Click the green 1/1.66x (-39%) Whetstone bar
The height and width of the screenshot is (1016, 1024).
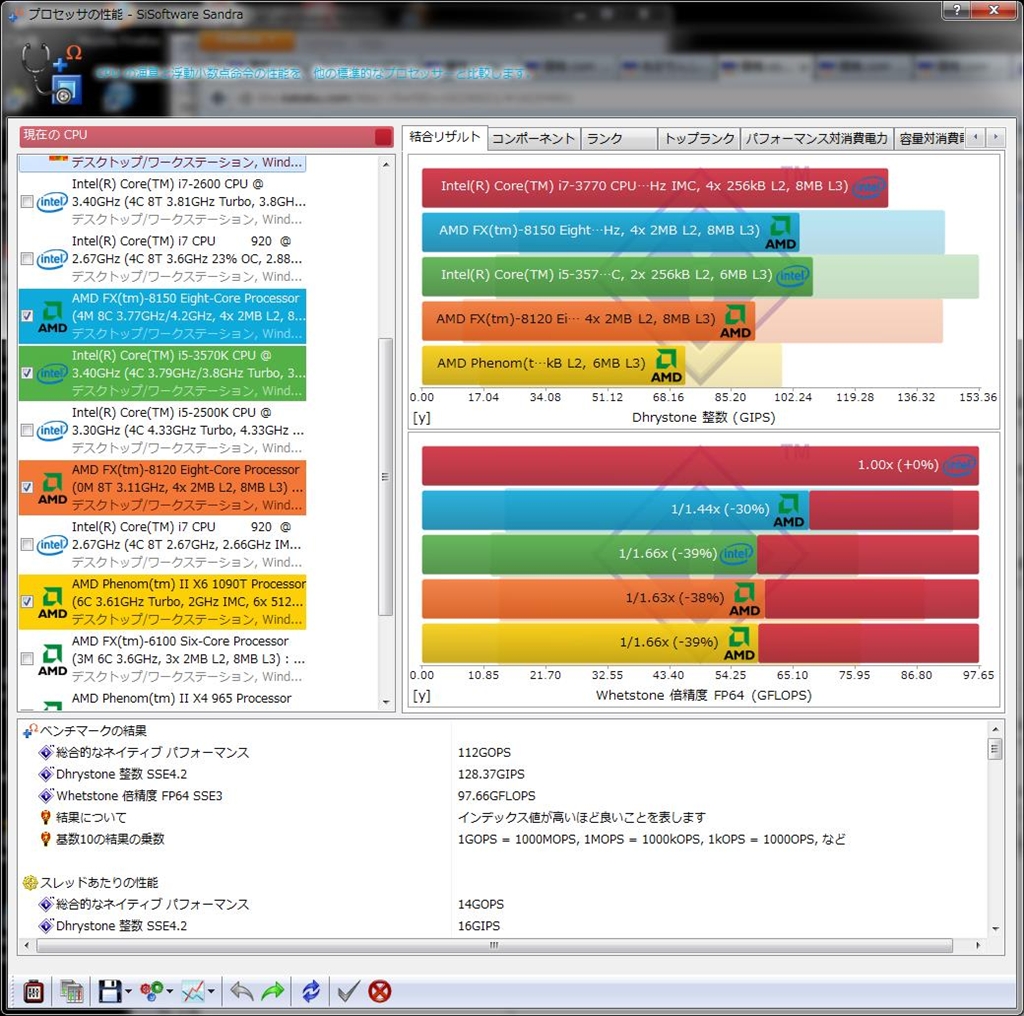[589, 554]
